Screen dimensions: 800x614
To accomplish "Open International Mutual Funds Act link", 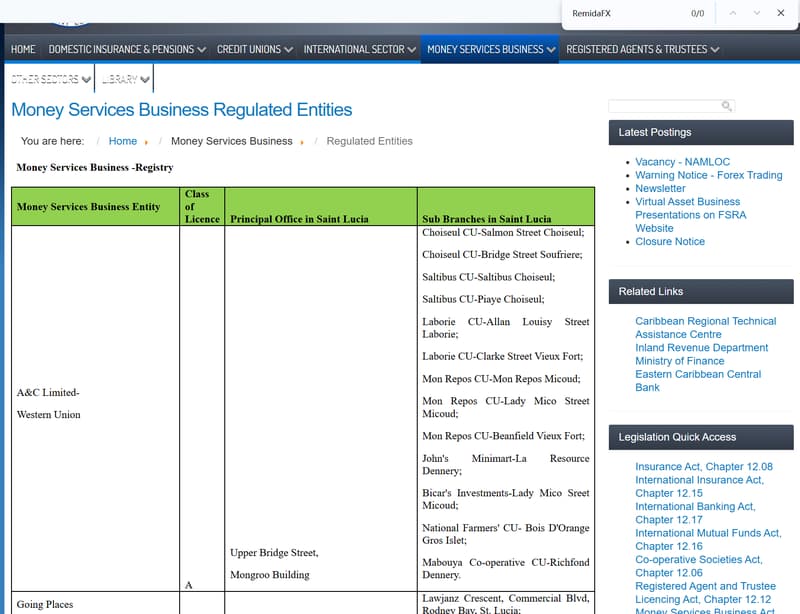I will pos(708,539).
